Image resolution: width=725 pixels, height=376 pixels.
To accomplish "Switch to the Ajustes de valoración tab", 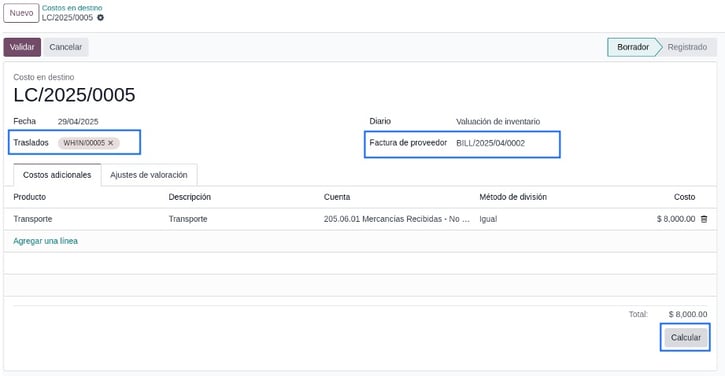I will (x=149, y=175).
